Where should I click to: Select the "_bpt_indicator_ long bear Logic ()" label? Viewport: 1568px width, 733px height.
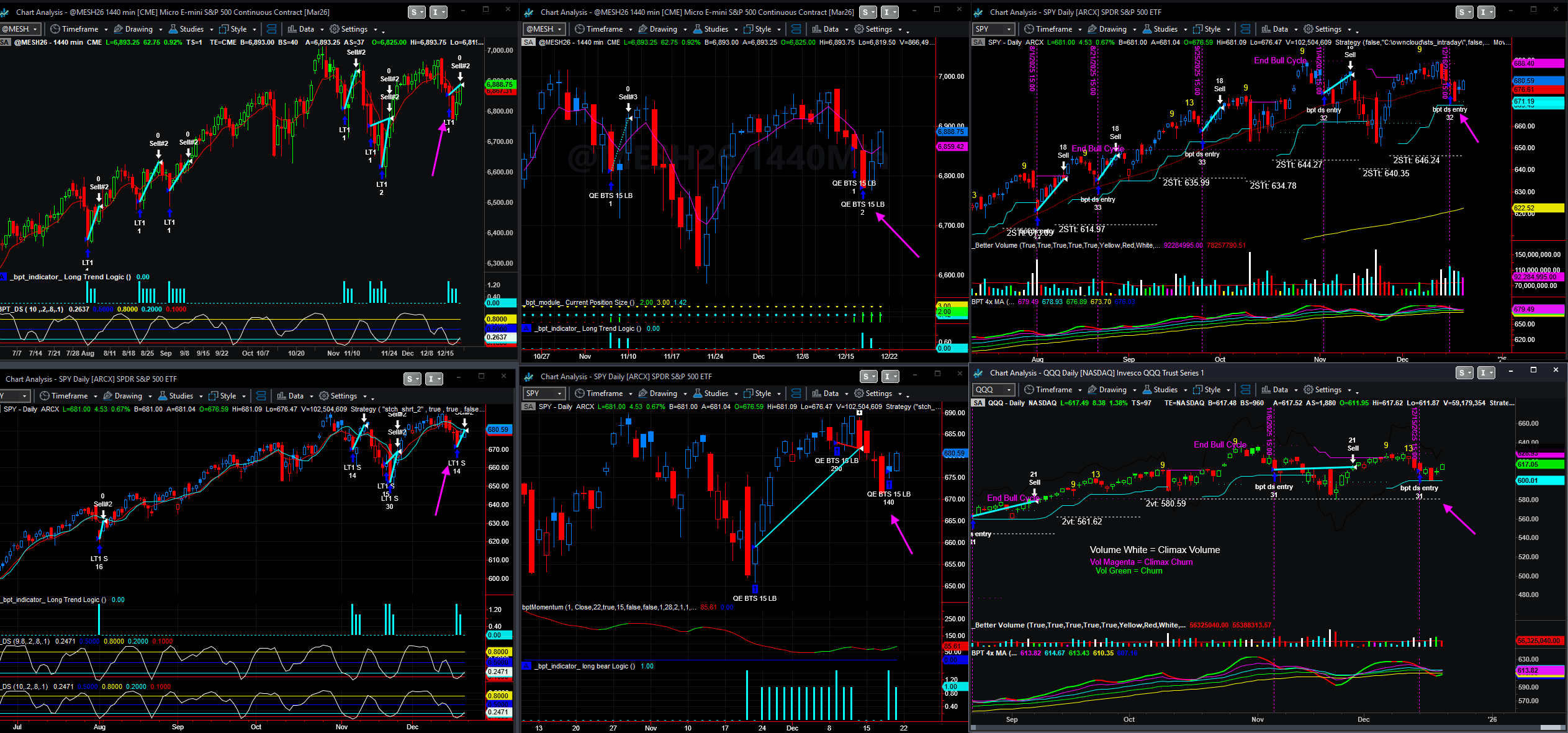[585, 666]
